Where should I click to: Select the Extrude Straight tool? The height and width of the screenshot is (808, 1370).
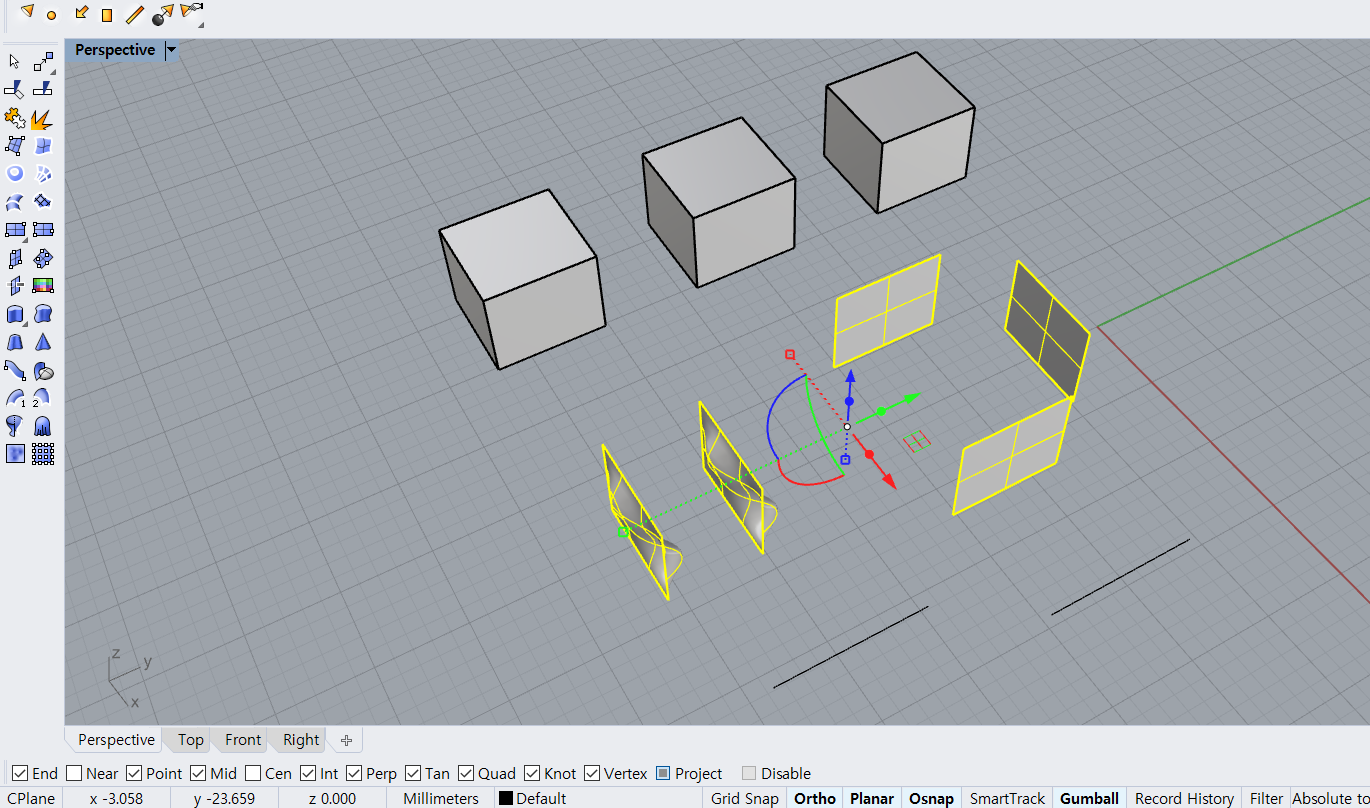14,314
